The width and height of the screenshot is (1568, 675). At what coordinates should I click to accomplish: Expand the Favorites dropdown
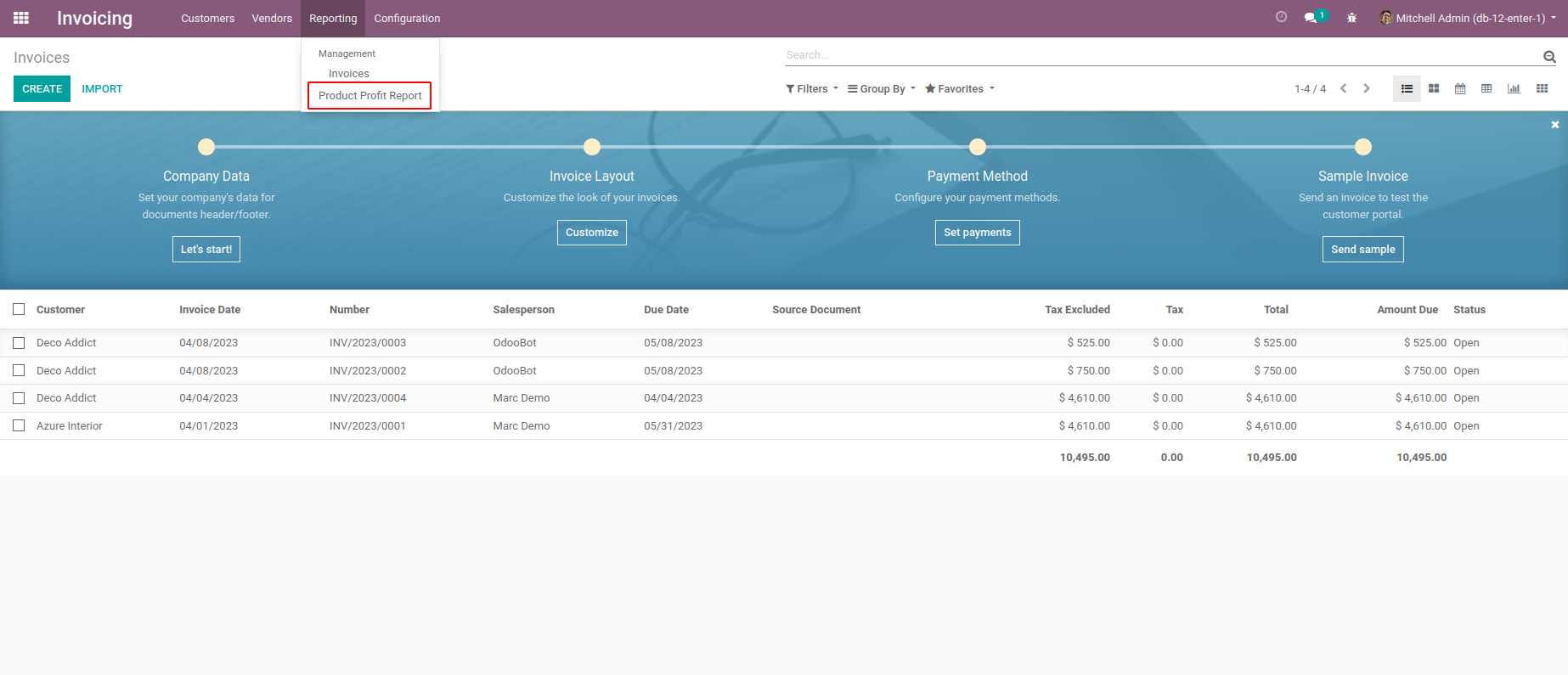pyautogui.click(x=960, y=88)
